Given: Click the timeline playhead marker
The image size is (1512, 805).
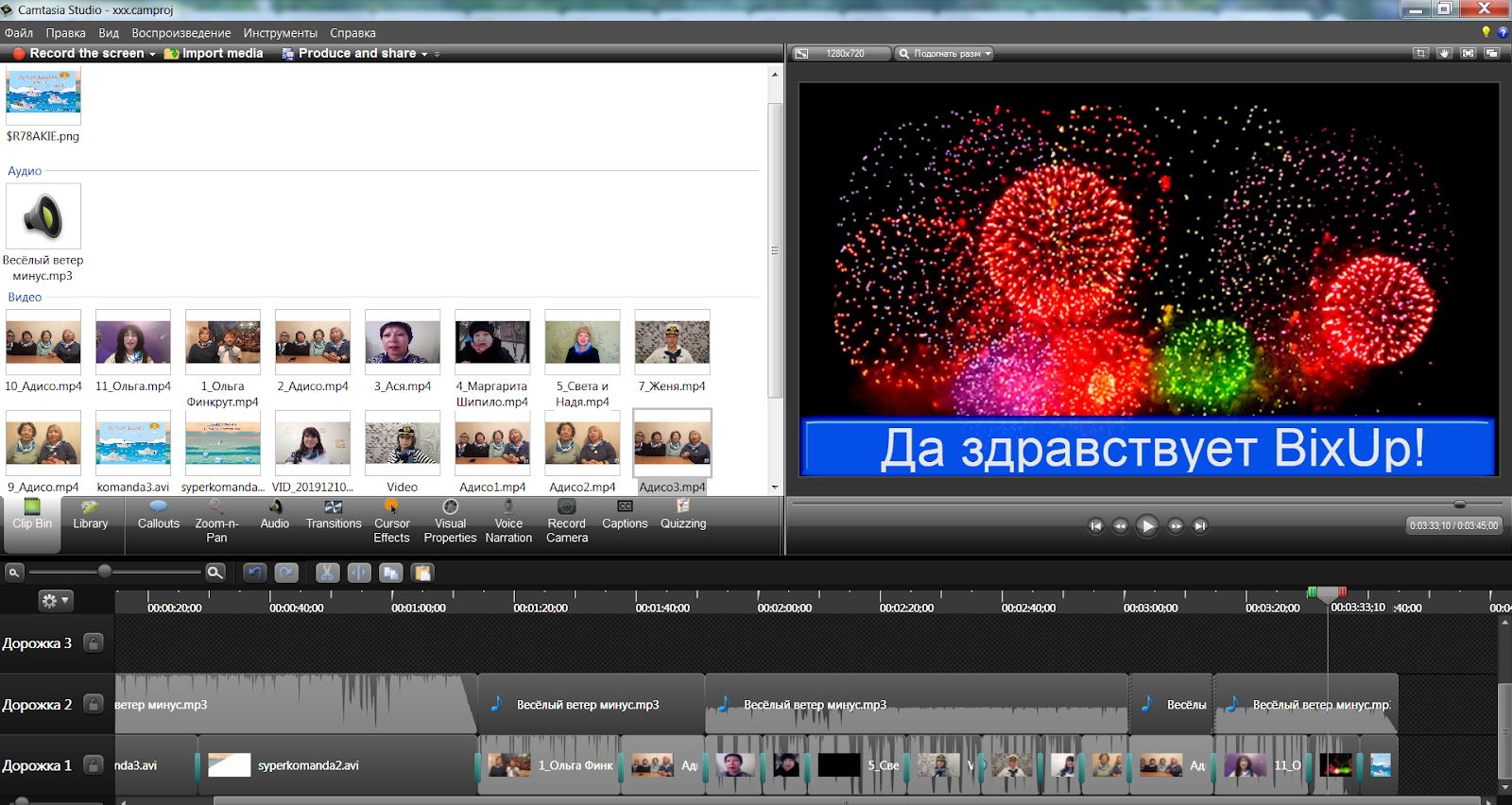Looking at the screenshot, I should pos(1327,593).
